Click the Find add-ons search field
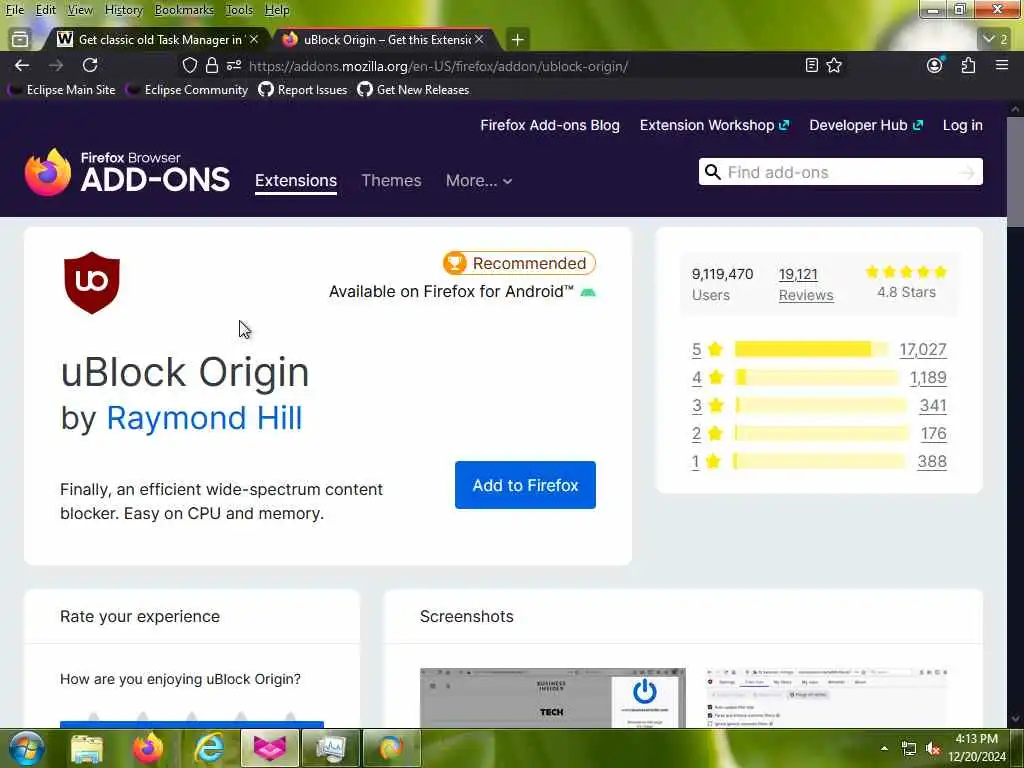This screenshot has height=768, width=1024. coord(840,172)
